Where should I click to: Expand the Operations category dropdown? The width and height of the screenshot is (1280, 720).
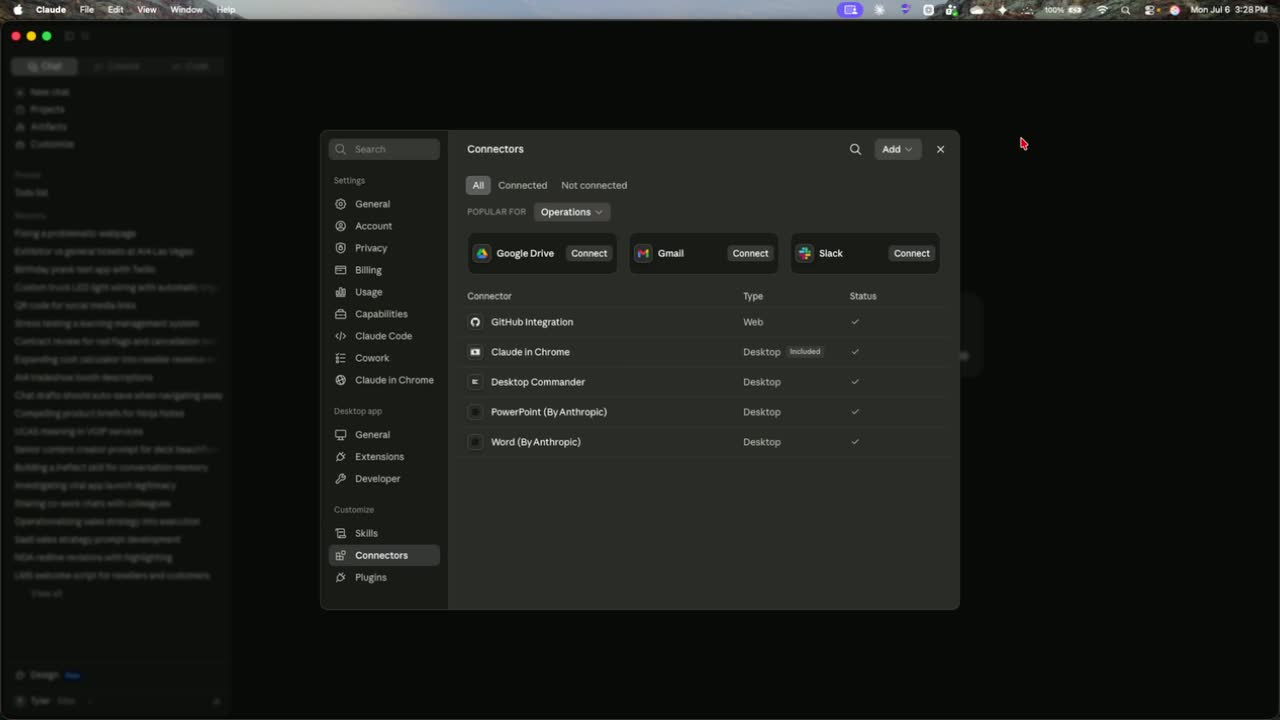[572, 212]
